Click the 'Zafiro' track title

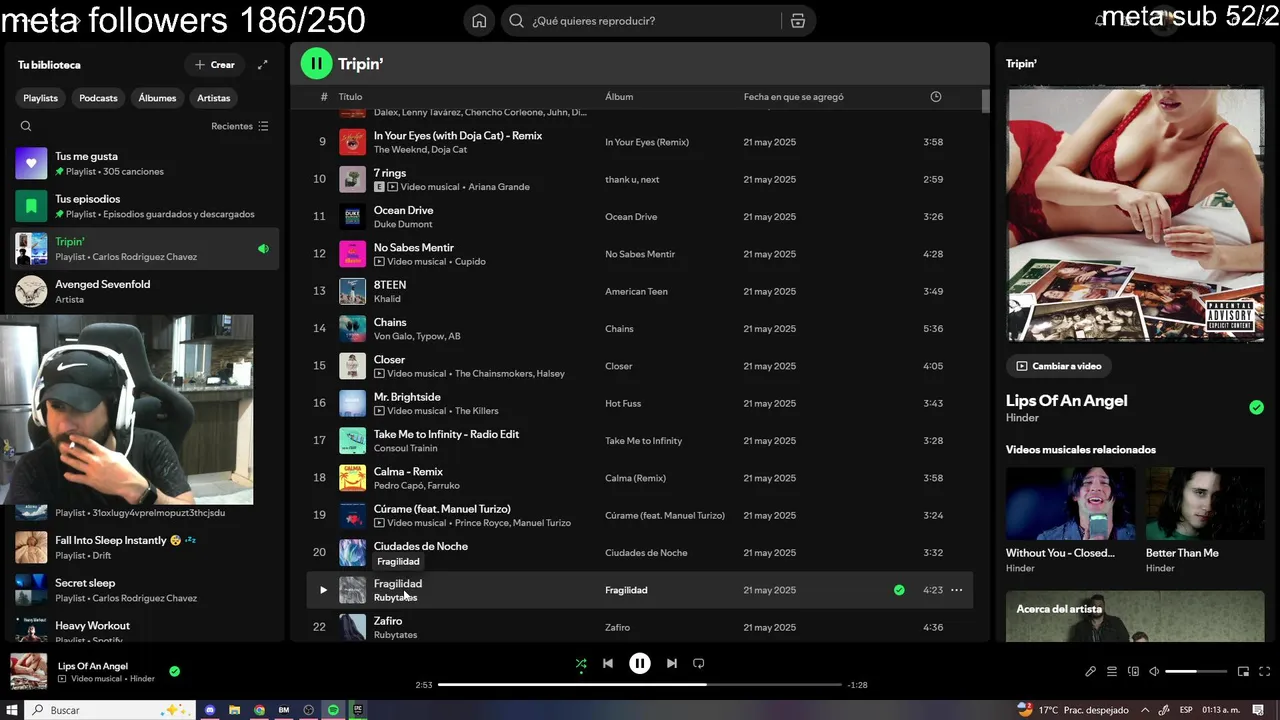point(388,621)
